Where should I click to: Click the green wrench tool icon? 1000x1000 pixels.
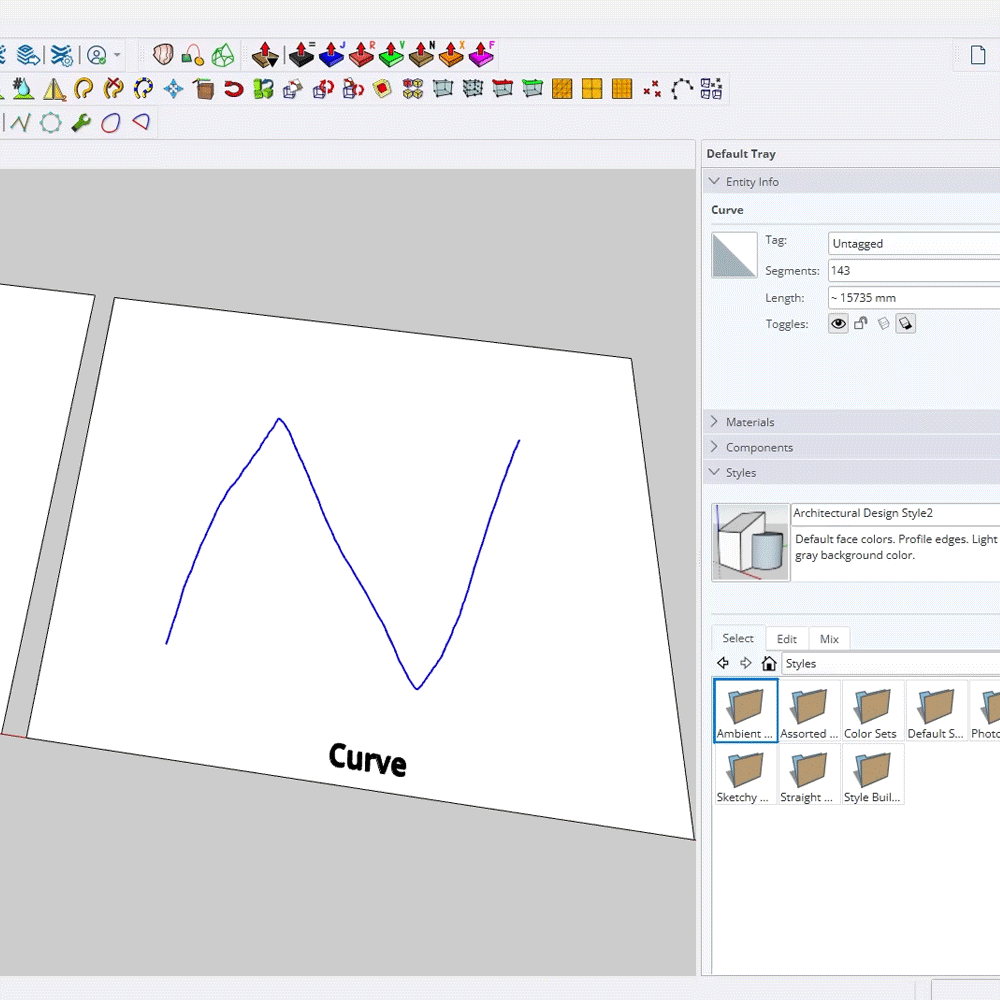coord(81,123)
